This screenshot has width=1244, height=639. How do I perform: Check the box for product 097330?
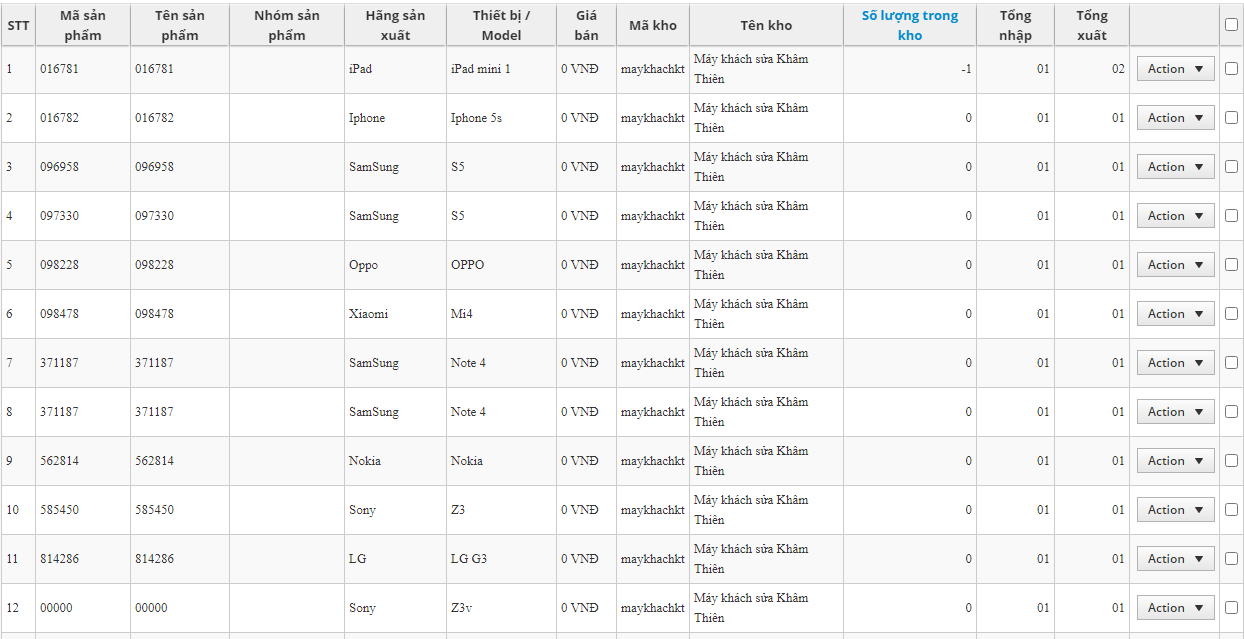pyautogui.click(x=1231, y=216)
